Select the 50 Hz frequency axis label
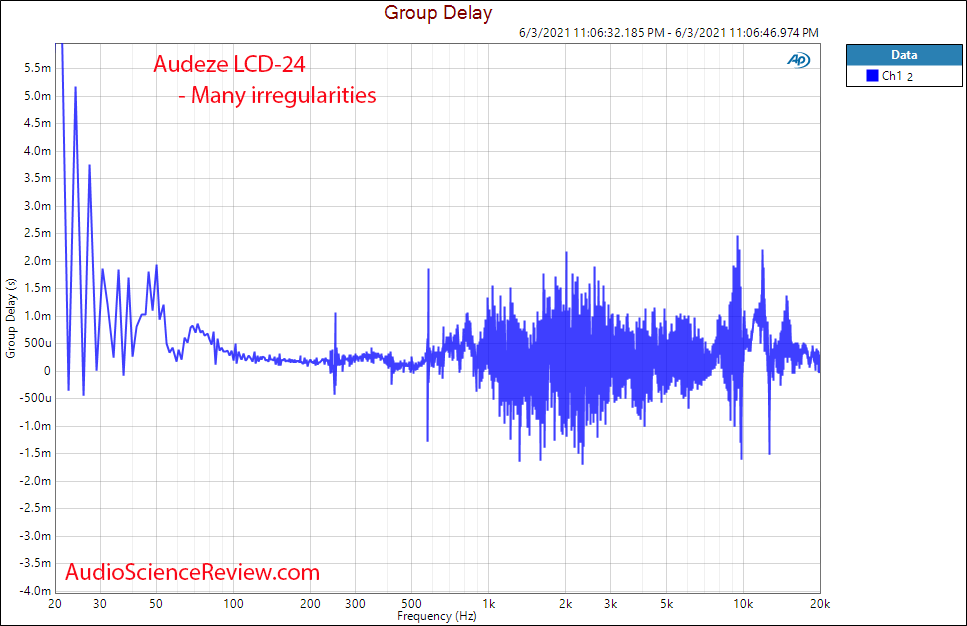Screen dimensions: 967x626 click(x=156, y=604)
